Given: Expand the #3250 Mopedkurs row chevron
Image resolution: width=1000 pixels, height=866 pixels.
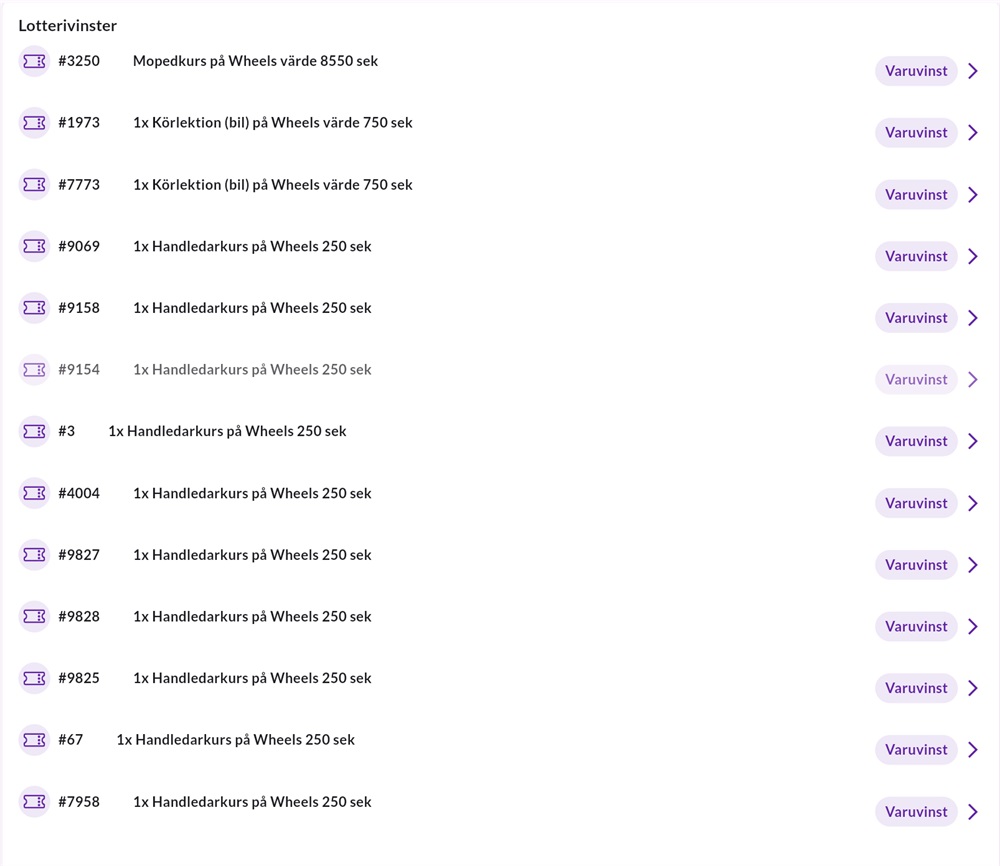Looking at the screenshot, I should point(973,71).
